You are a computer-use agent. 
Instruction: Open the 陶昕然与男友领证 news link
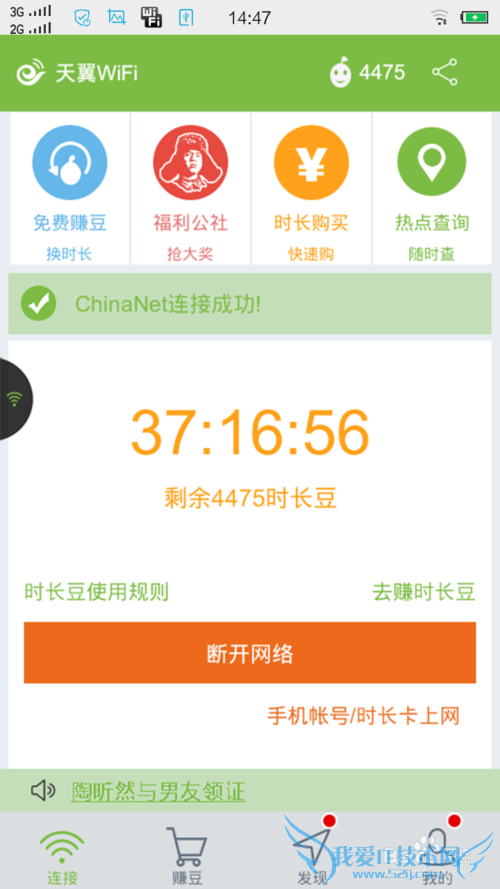pos(158,791)
